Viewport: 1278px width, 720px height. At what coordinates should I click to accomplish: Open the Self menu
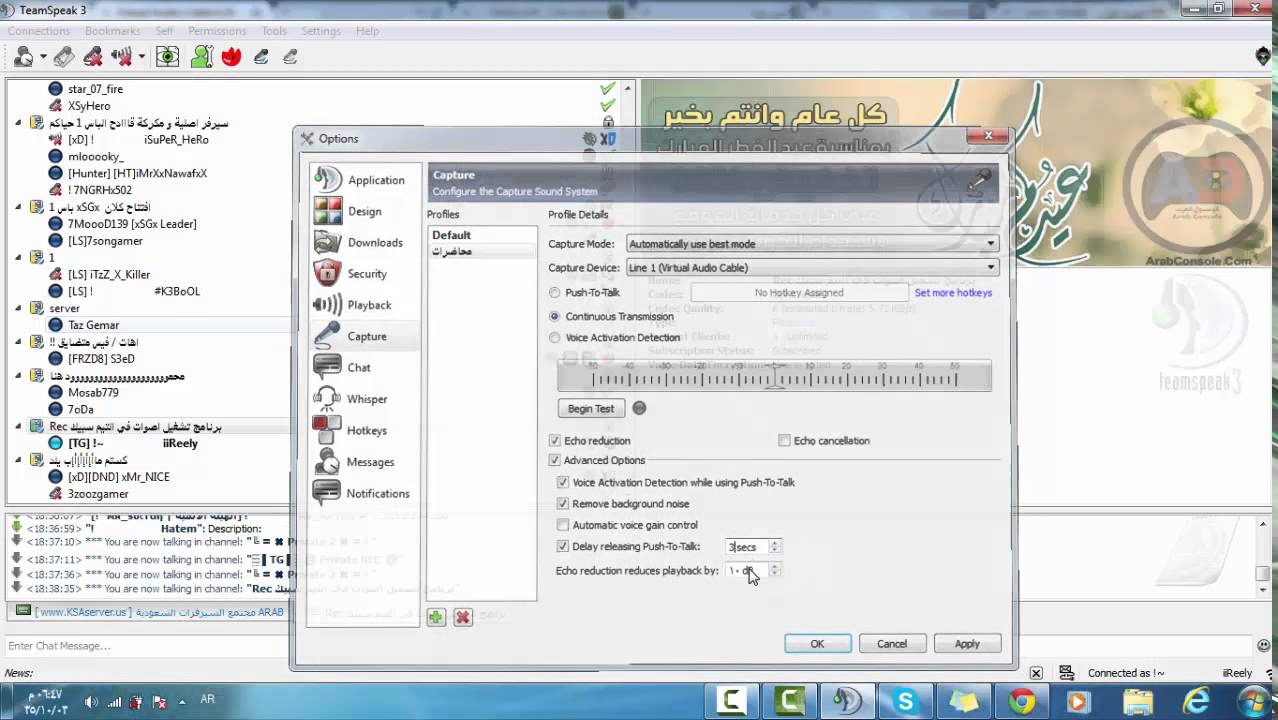(164, 31)
